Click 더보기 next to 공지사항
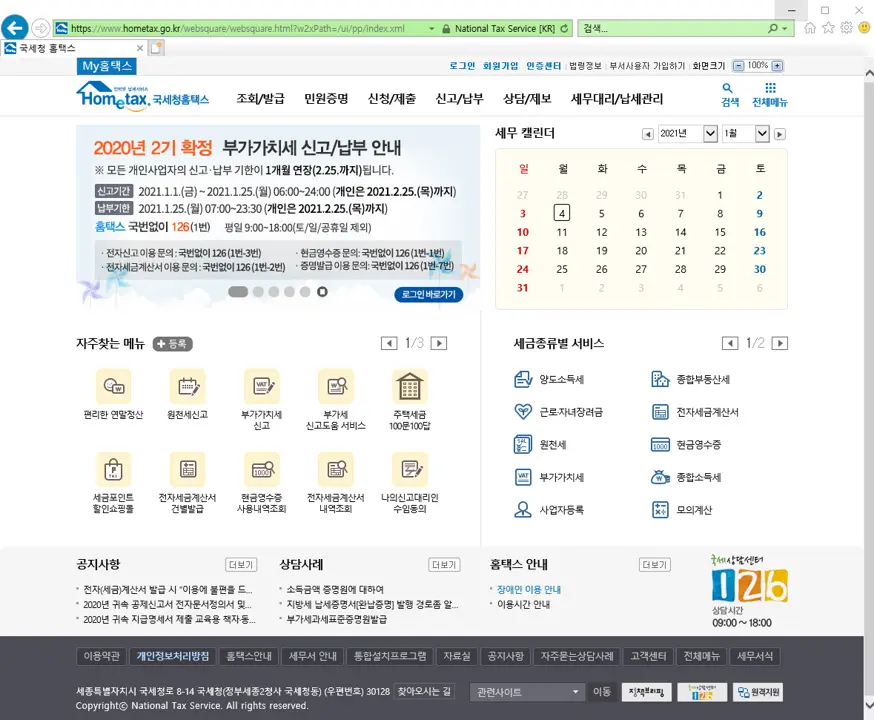Image resolution: width=874 pixels, height=720 pixels. tap(241, 565)
